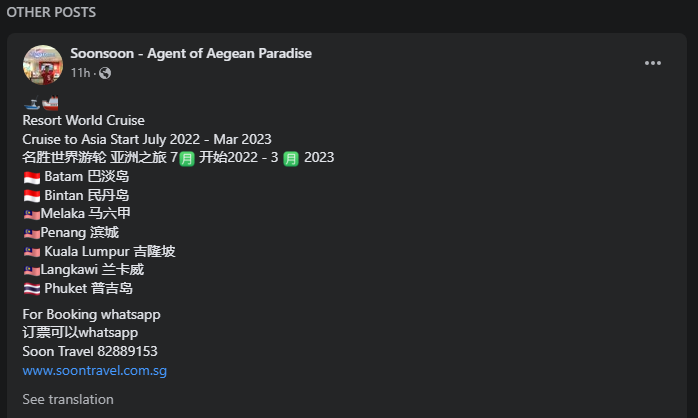Select the Malaysian flag before Melaka
The width and height of the screenshot is (698, 418).
click(32, 215)
